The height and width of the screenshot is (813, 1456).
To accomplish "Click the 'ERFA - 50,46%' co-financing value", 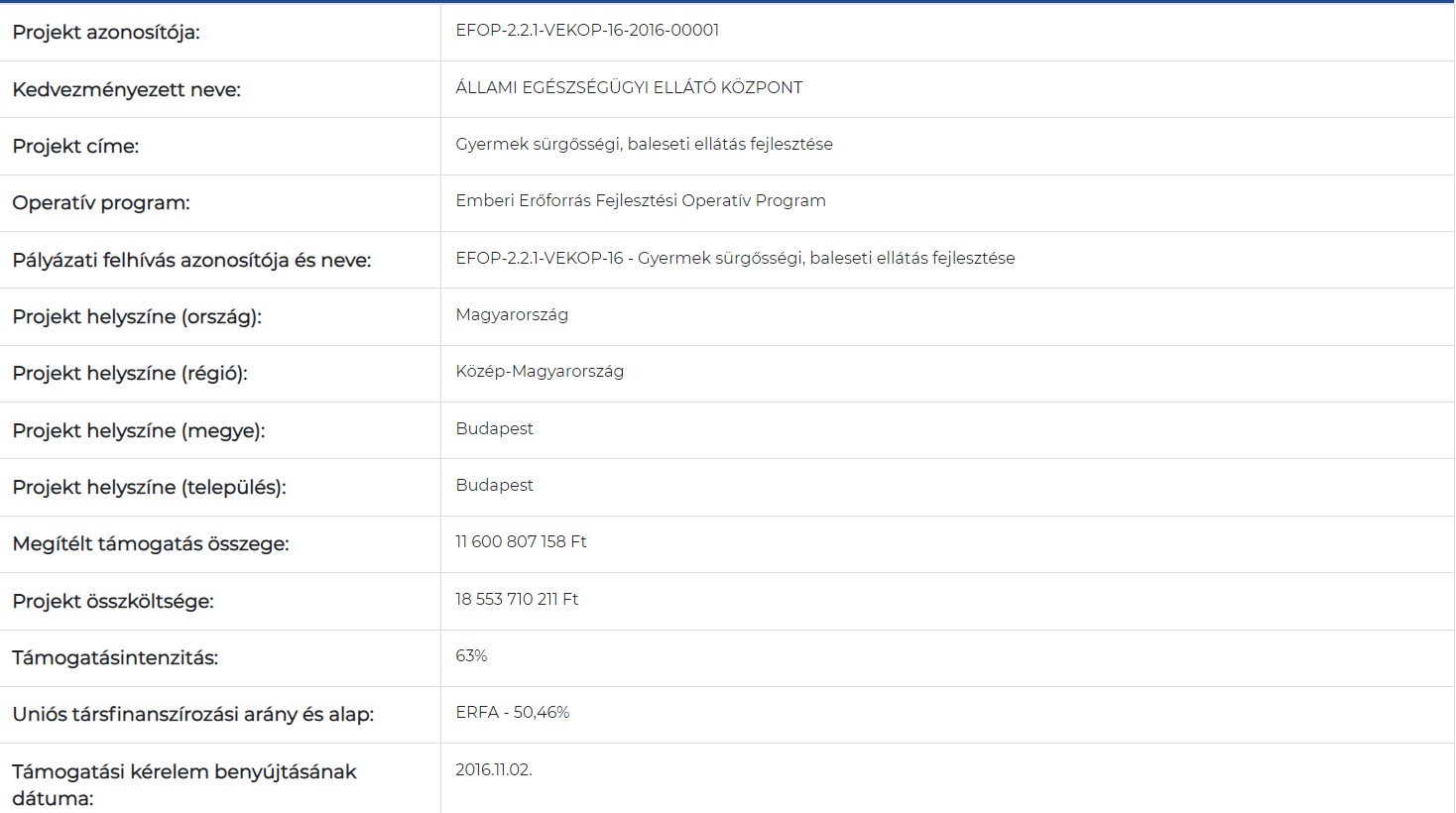I will pos(512,713).
